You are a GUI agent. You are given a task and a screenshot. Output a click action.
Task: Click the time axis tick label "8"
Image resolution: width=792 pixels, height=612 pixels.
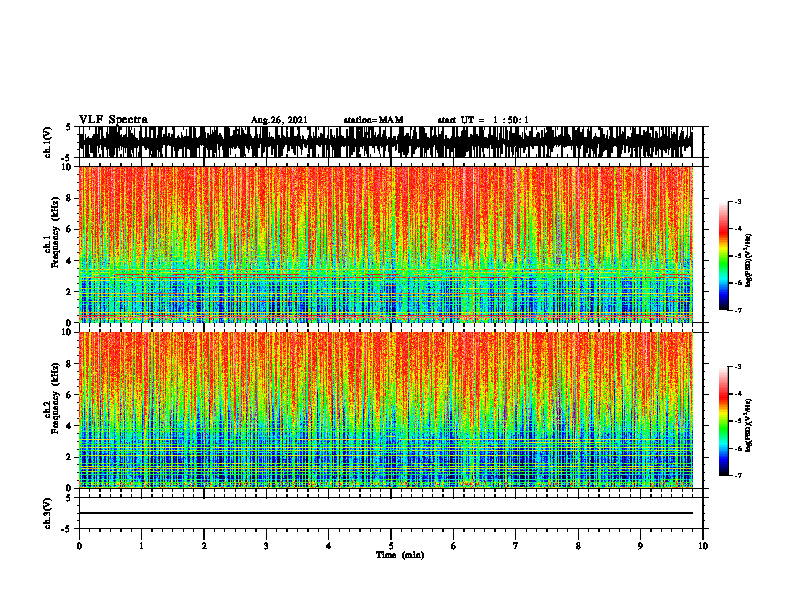[x=578, y=546]
